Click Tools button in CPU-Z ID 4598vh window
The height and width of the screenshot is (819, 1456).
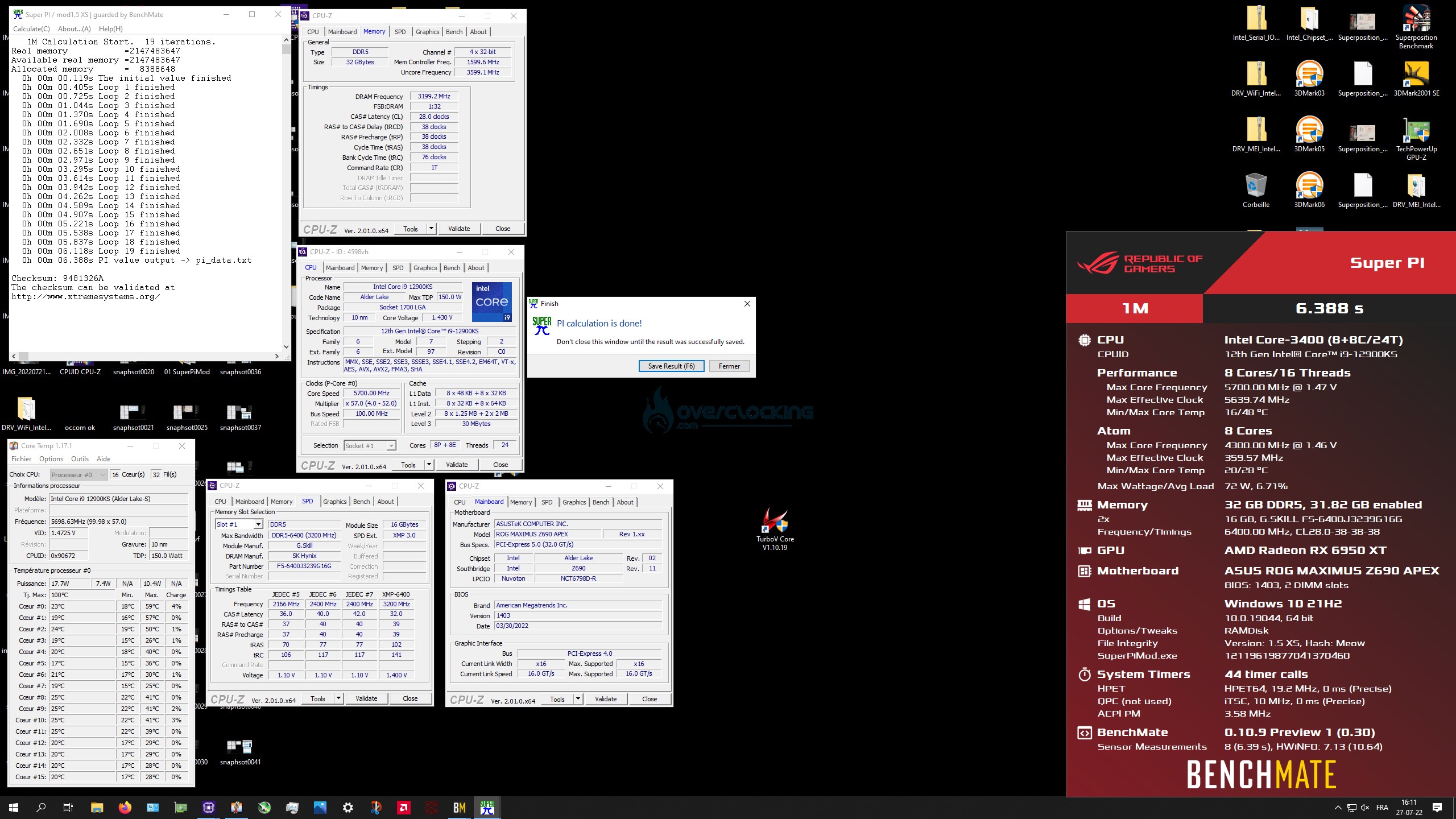pyautogui.click(x=408, y=465)
